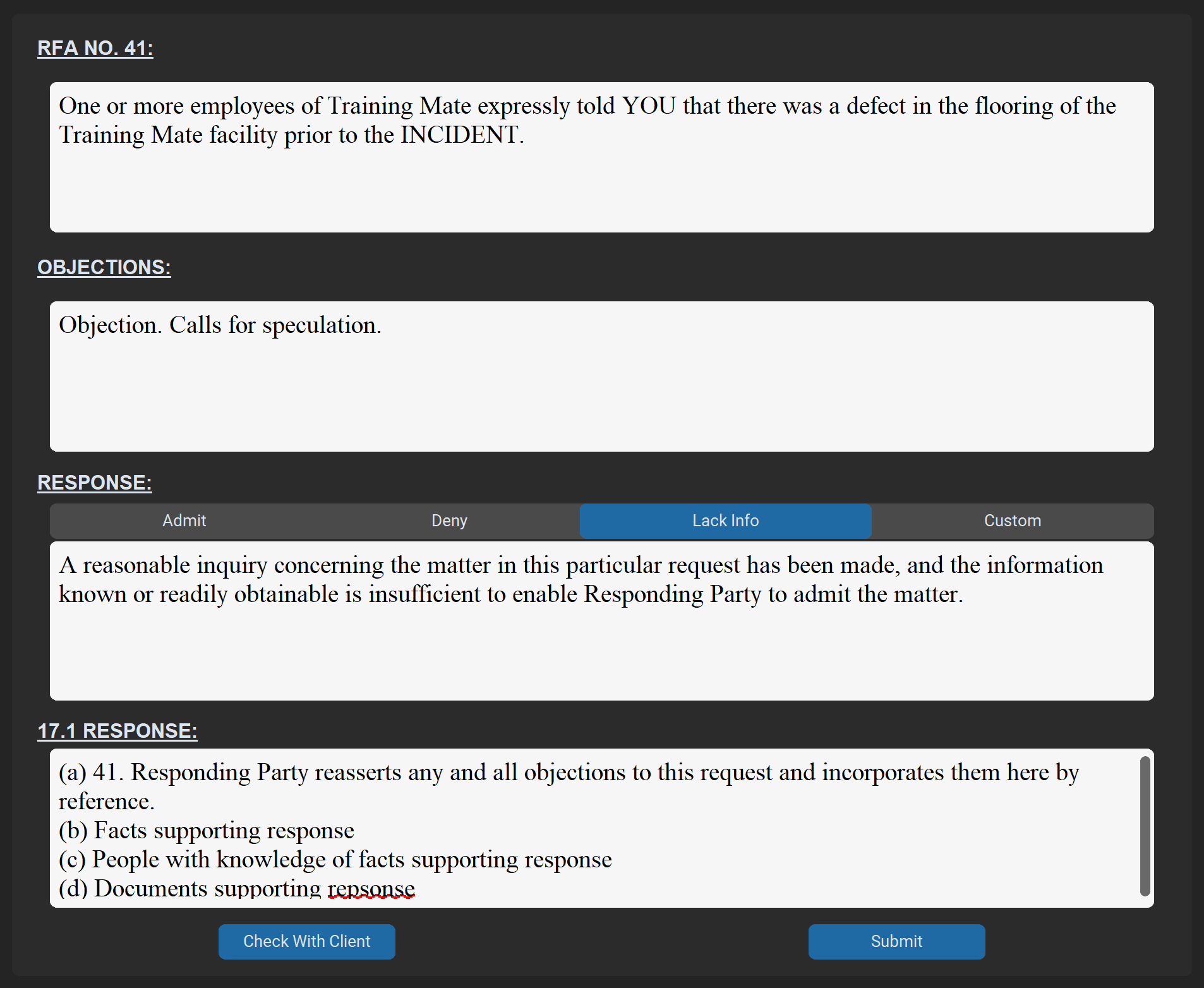Image resolution: width=1204 pixels, height=988 pixels.
Task: Select the Admit response option
Action: [x=184, y=521]
